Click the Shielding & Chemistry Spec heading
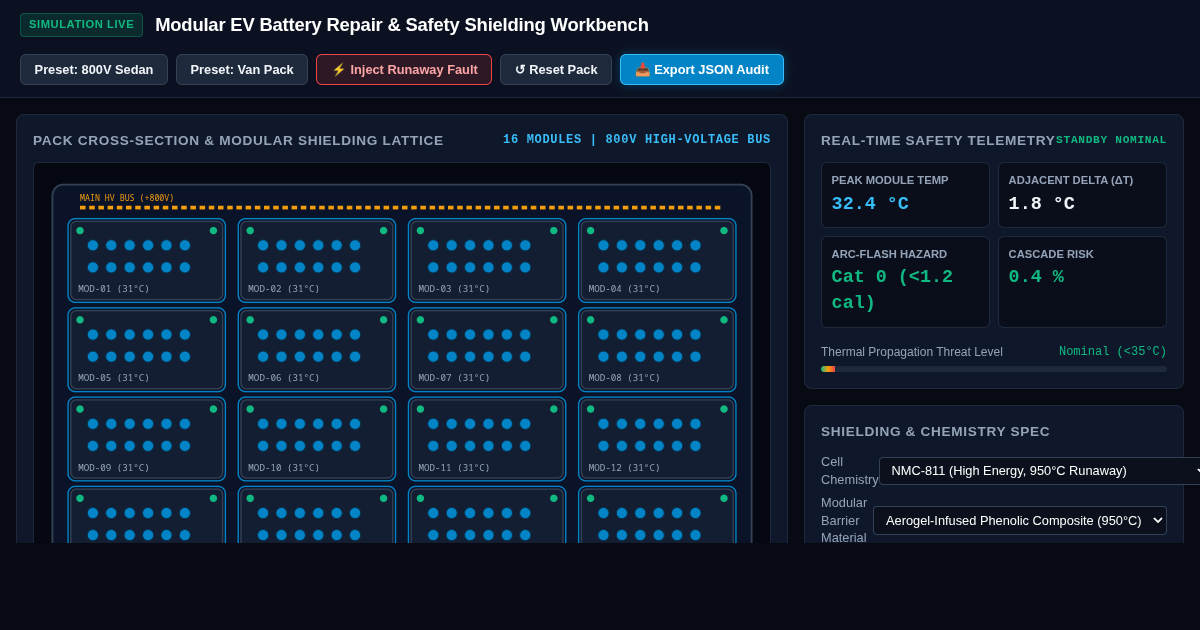Image resolution: width=1200 pixels, height=630 pixels. click(x=935, y=431)
